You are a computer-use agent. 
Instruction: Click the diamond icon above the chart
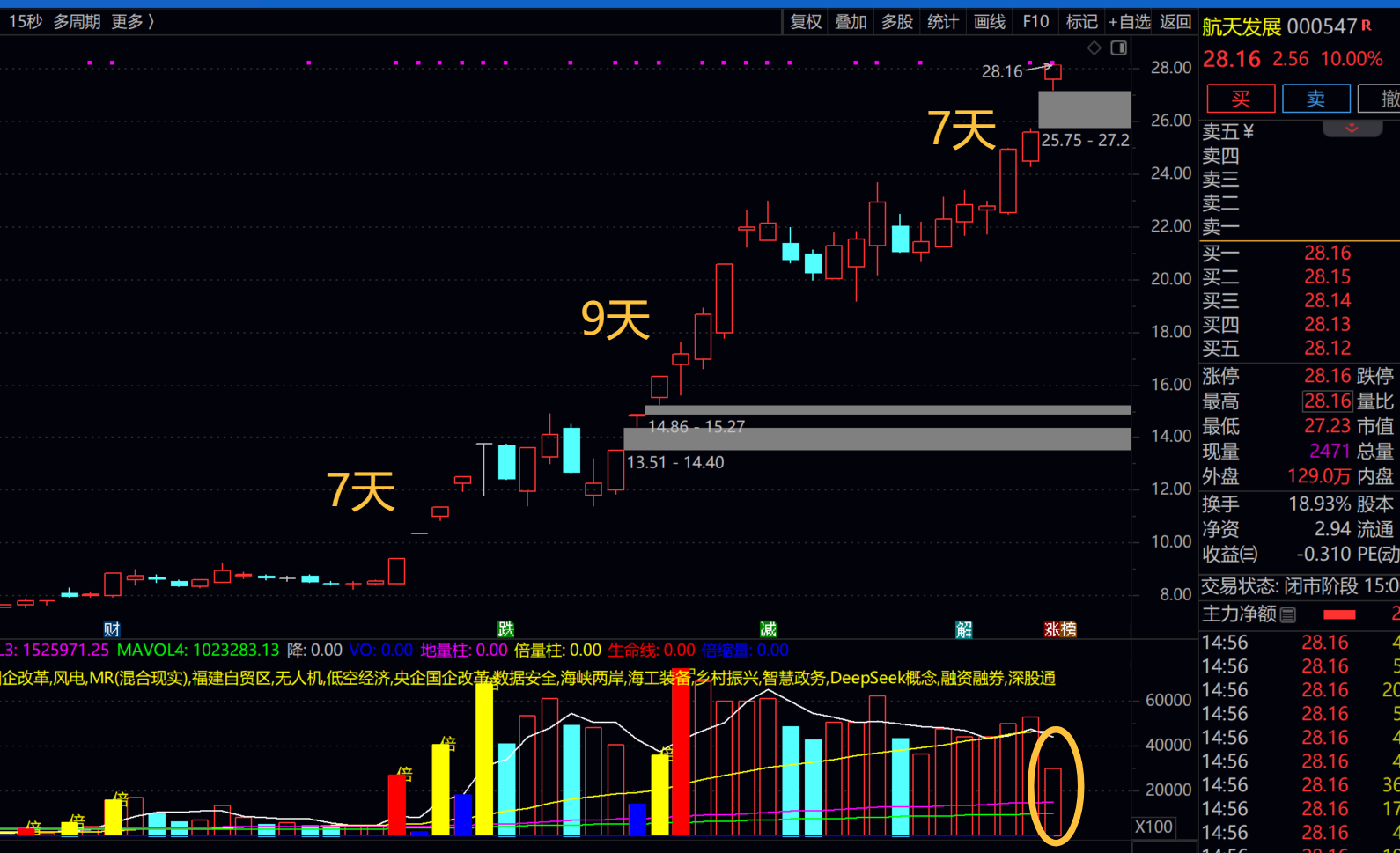pos(1094,48)
